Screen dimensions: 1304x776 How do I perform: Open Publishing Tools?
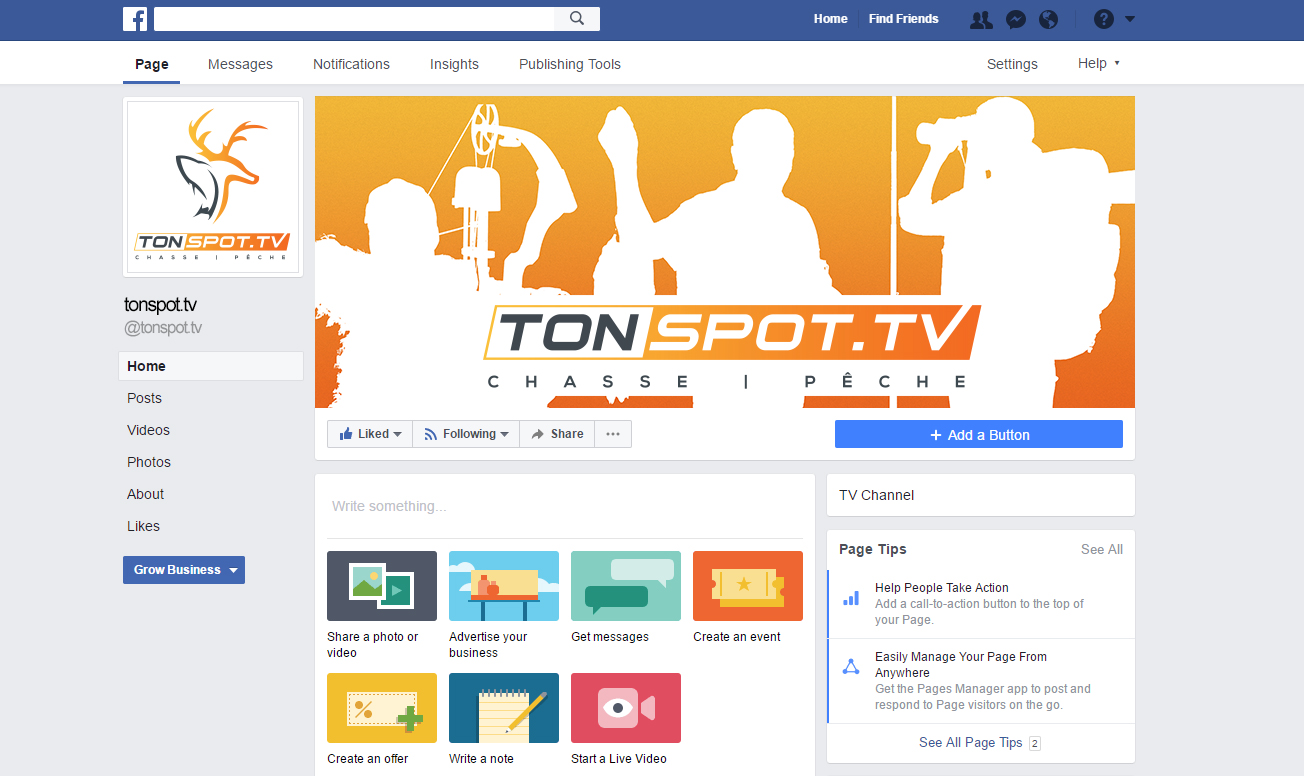569,63
